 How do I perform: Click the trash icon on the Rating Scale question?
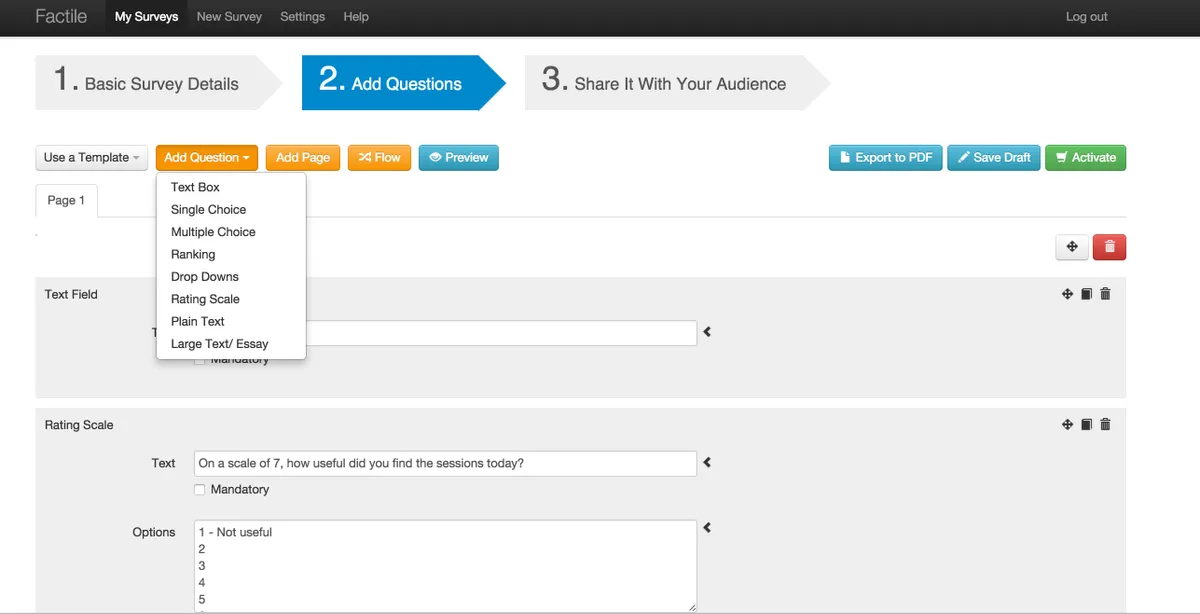point(1105,424)
